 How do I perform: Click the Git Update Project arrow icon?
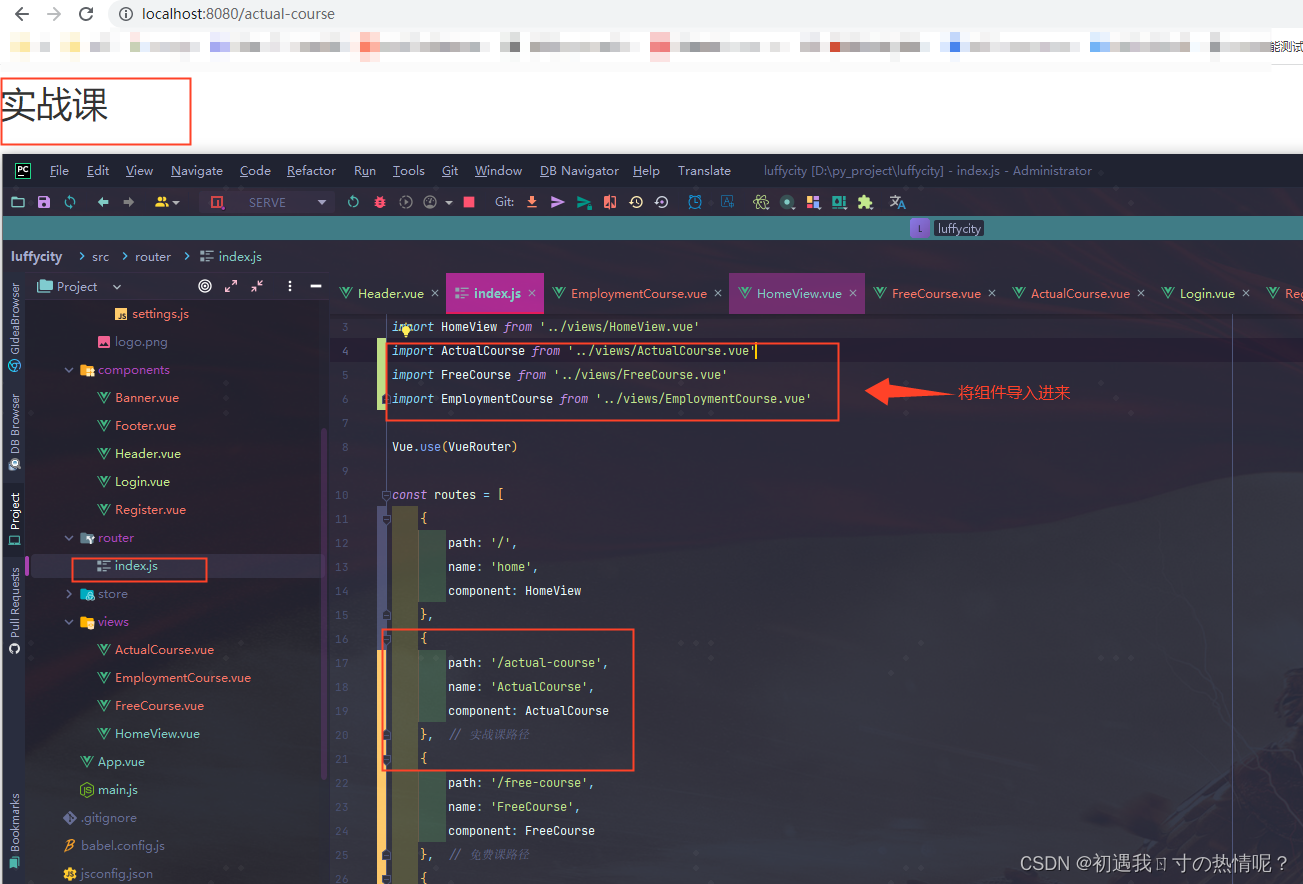click(x=532, y=202)
